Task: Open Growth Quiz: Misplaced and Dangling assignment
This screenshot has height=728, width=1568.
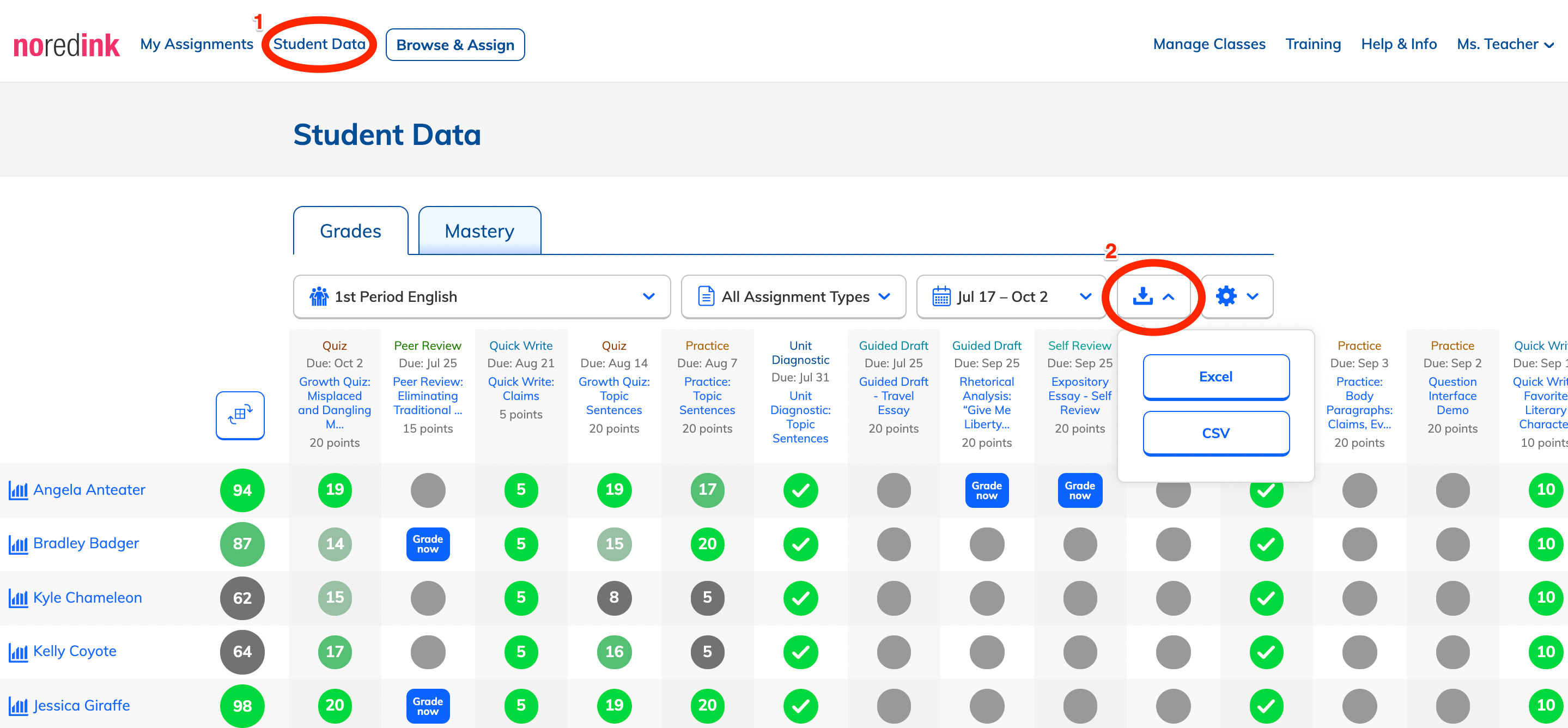Action: (x=335, y=402)
